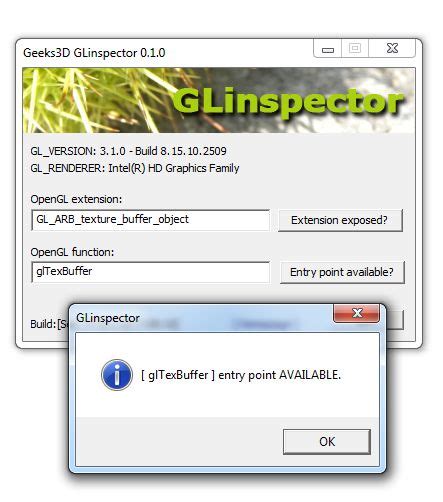The width and height of the screenshot is (443, 502).
Task: Click the GL_VERSION information line
Action: [x=128, y=151]
